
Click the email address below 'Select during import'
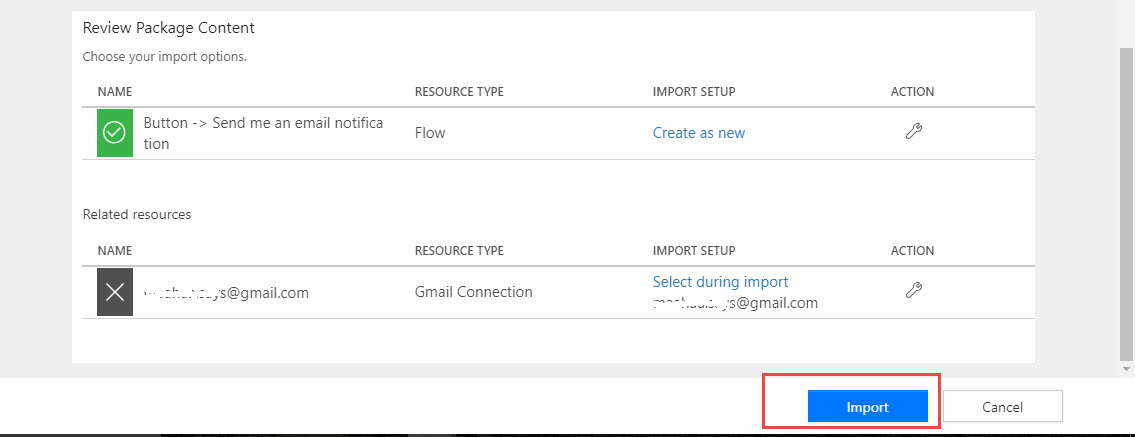coord(735,302)
